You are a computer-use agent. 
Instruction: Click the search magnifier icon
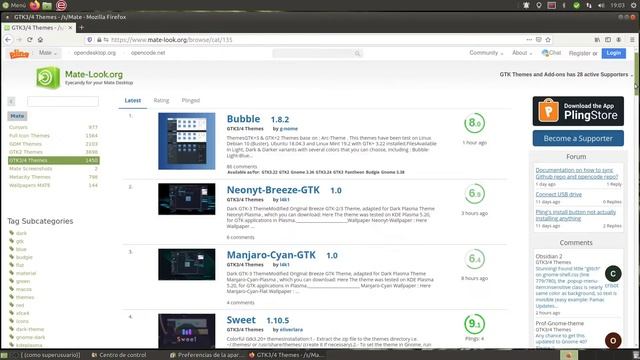click(x=357, y=53)
